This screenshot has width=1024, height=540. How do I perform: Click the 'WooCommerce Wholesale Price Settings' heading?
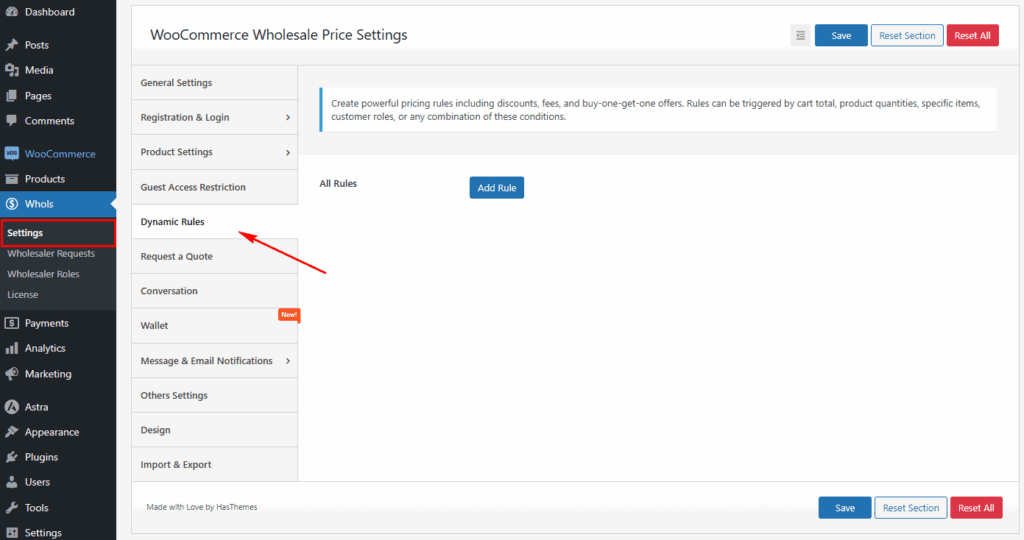coord(279,35)
